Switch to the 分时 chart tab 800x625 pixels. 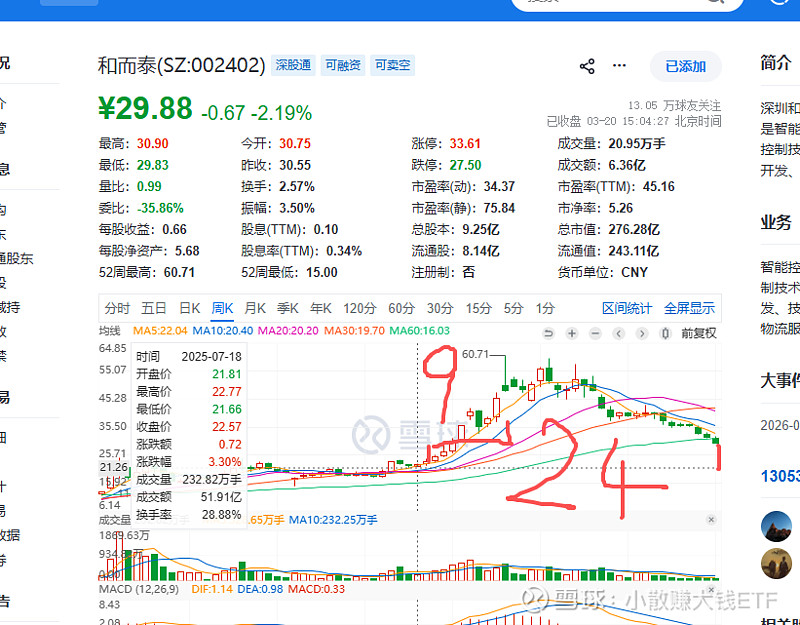tap(117, 308)
